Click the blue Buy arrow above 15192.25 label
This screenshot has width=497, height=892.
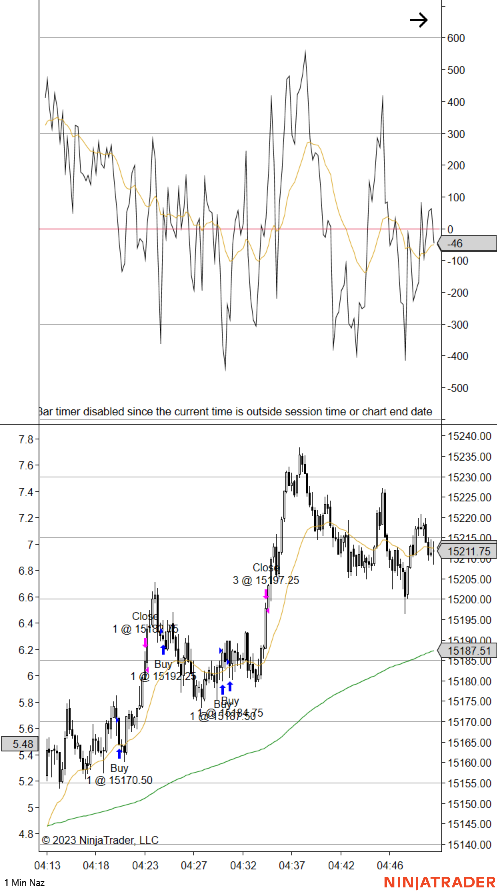pos(163,650)
